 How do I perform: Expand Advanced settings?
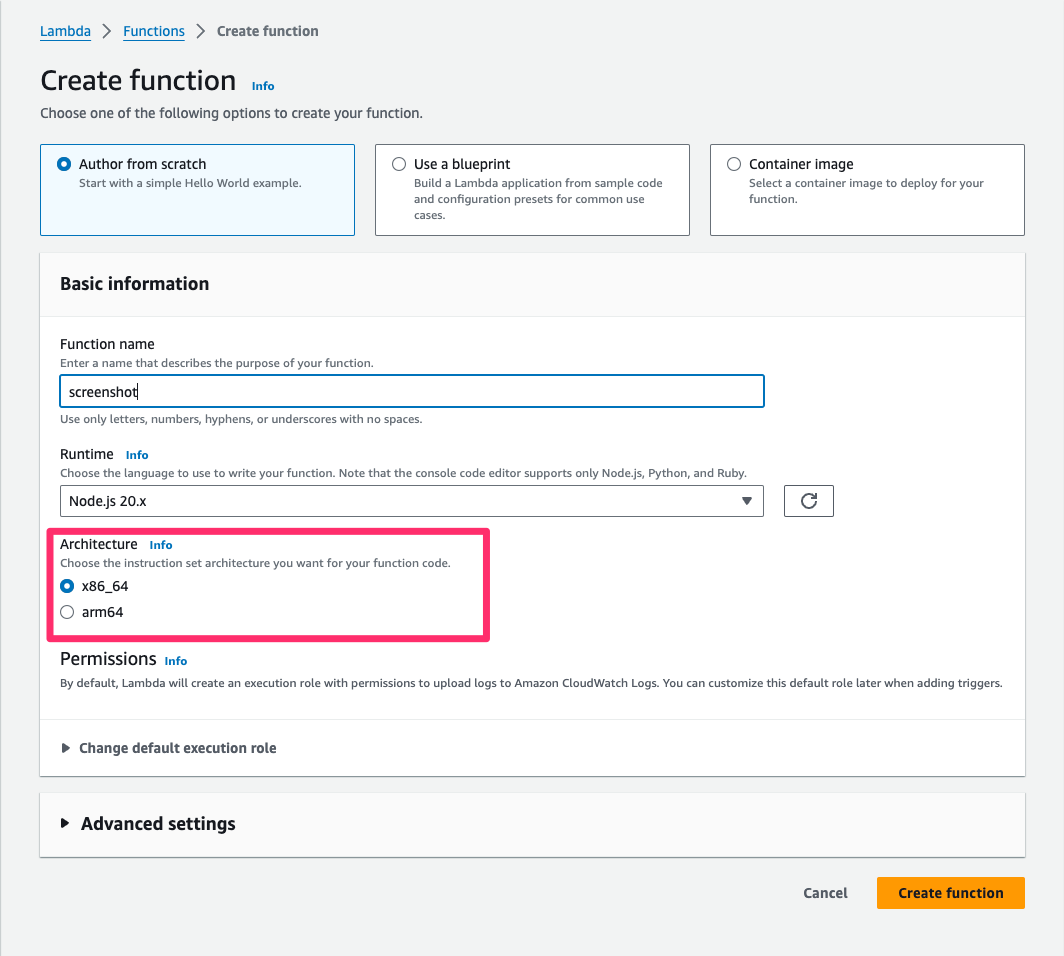click(x=156, y=824)
